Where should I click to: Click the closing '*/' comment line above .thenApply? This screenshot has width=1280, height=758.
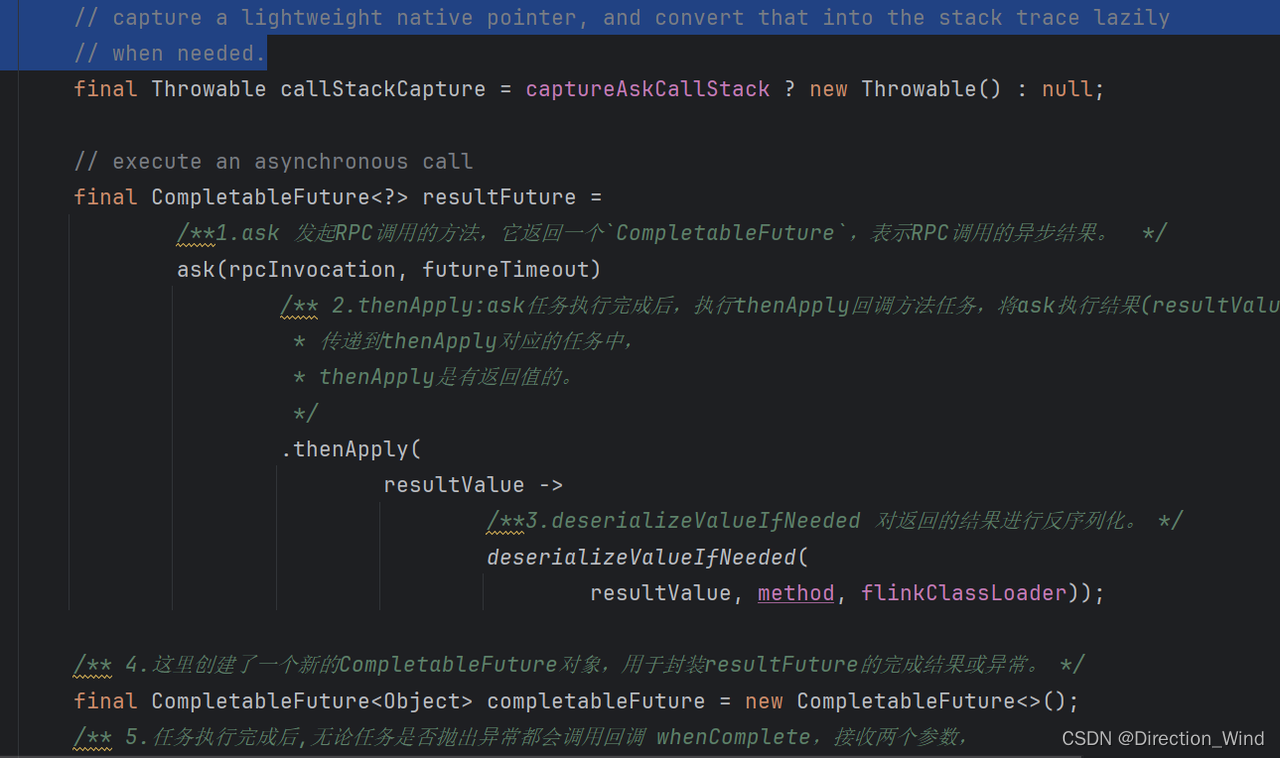coord(305,413)
